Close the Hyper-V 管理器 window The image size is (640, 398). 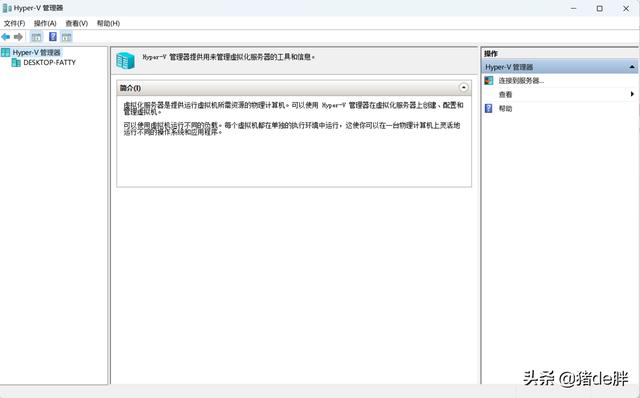(626, 8)
